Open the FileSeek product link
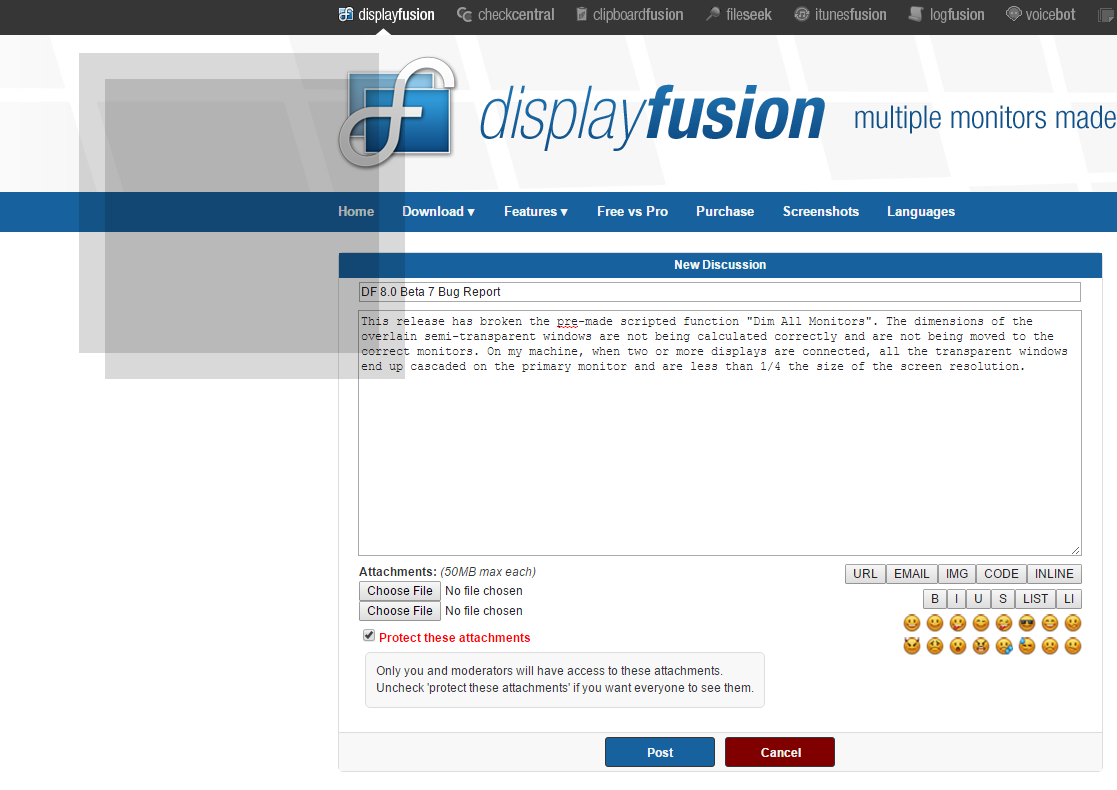 pyautogui.click(x=739, y=15)
